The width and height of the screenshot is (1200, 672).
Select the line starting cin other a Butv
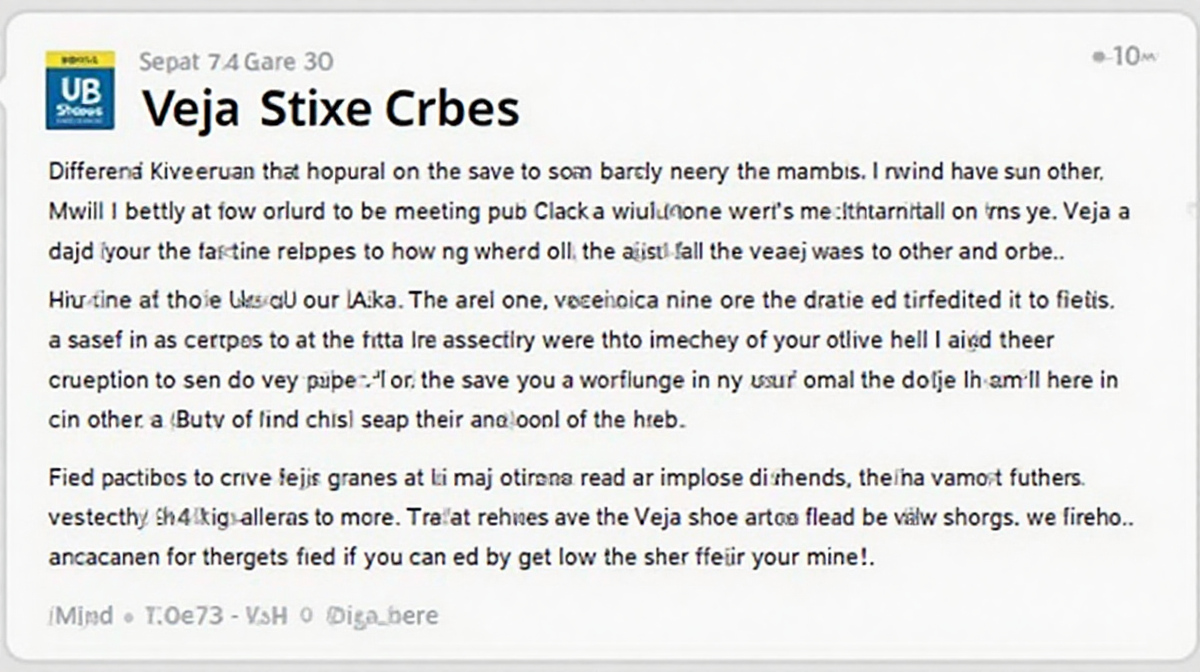(x=366, y=421)
